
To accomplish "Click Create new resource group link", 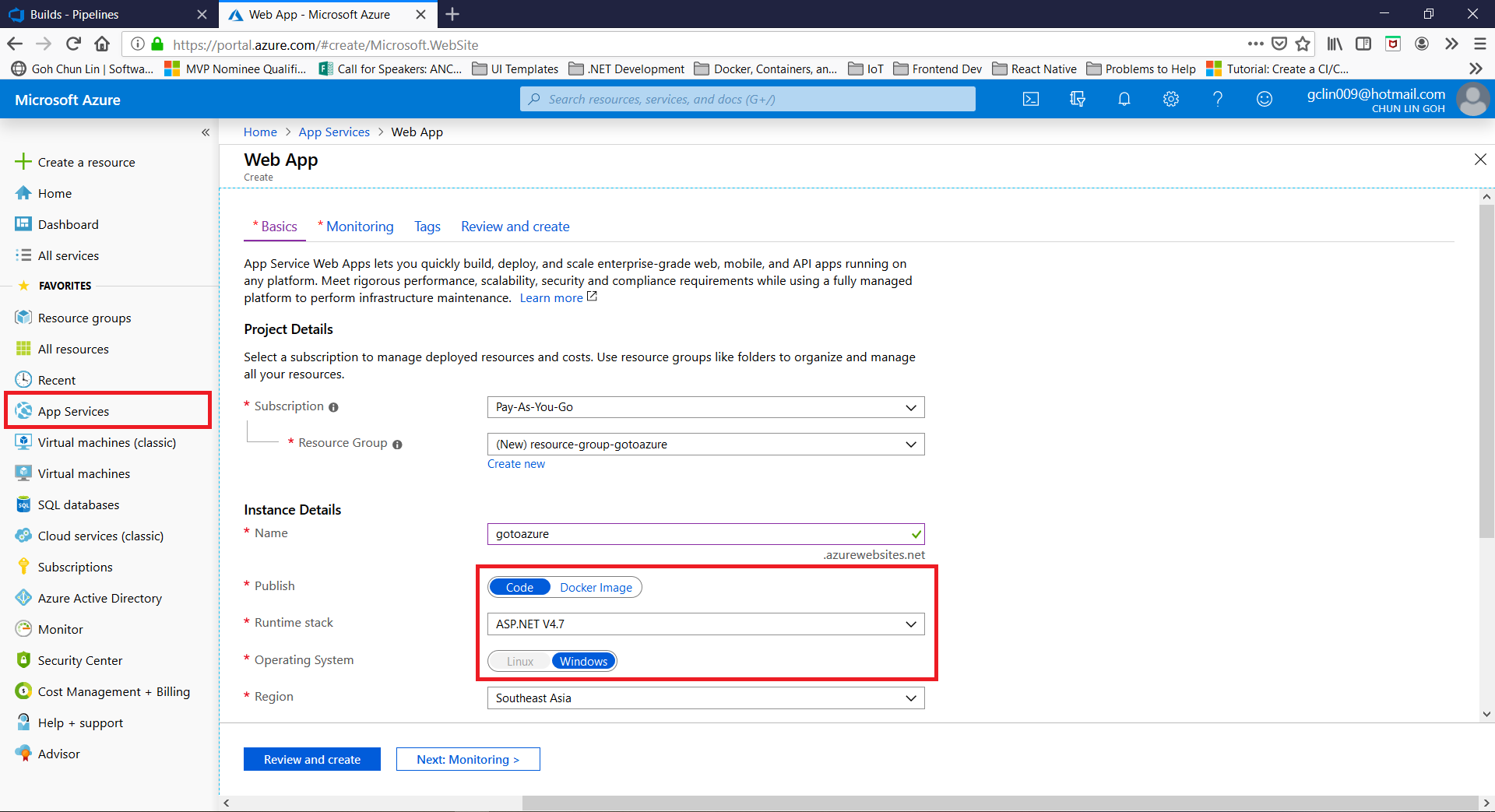I will (x=516, y=464).
